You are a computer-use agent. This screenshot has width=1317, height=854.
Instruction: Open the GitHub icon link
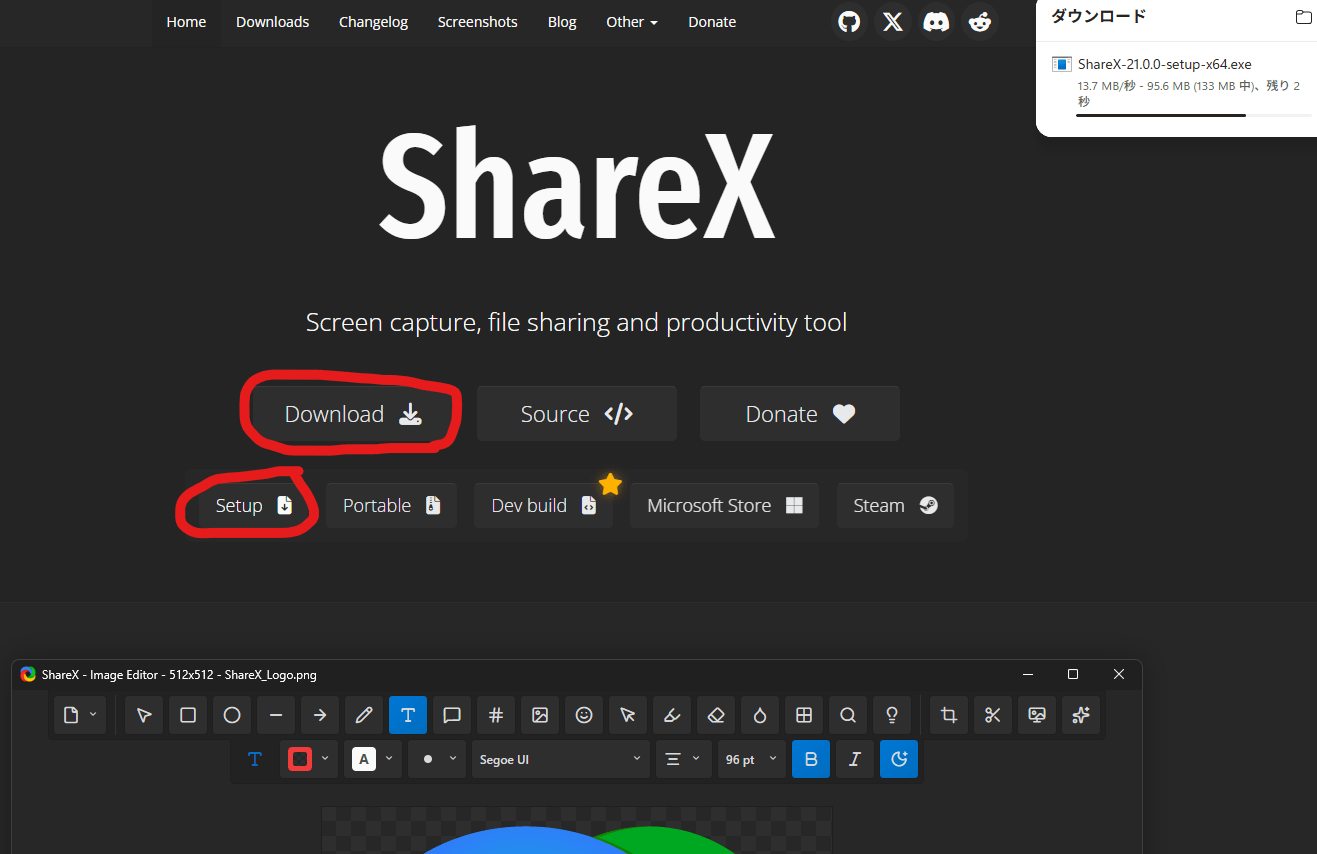tap(849, 22)
